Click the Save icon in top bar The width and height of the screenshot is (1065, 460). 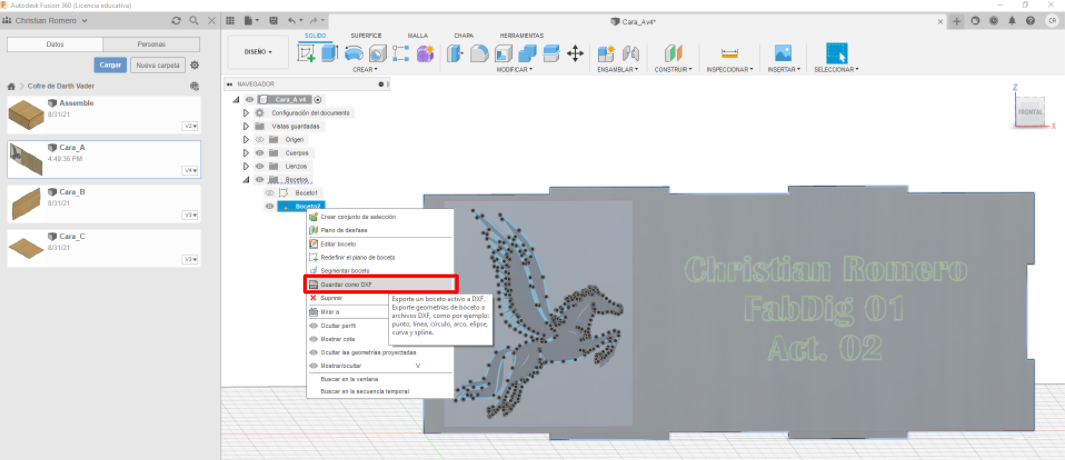pos(273,21)
